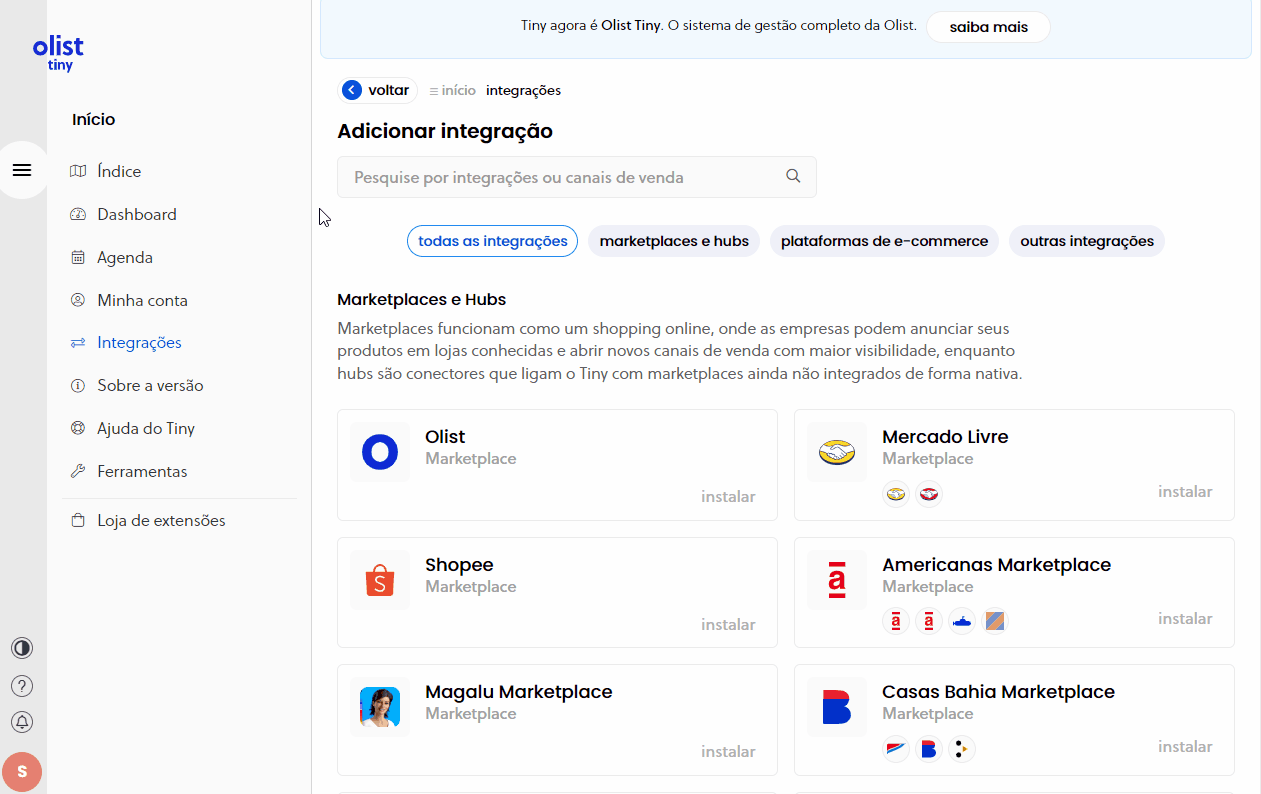The image size is (1261, 794).
Task: Click the voltar back arrow icon
Action: (351, 90)
